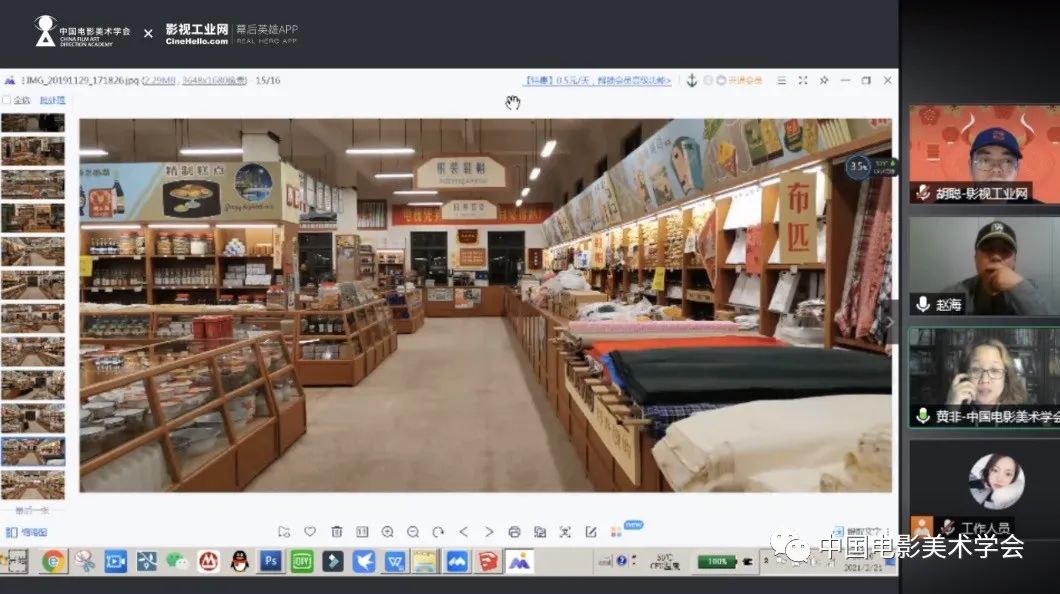Open the viewer hamburger menu
Viewport: 1060px width, 594px height.
pos(782,80)
